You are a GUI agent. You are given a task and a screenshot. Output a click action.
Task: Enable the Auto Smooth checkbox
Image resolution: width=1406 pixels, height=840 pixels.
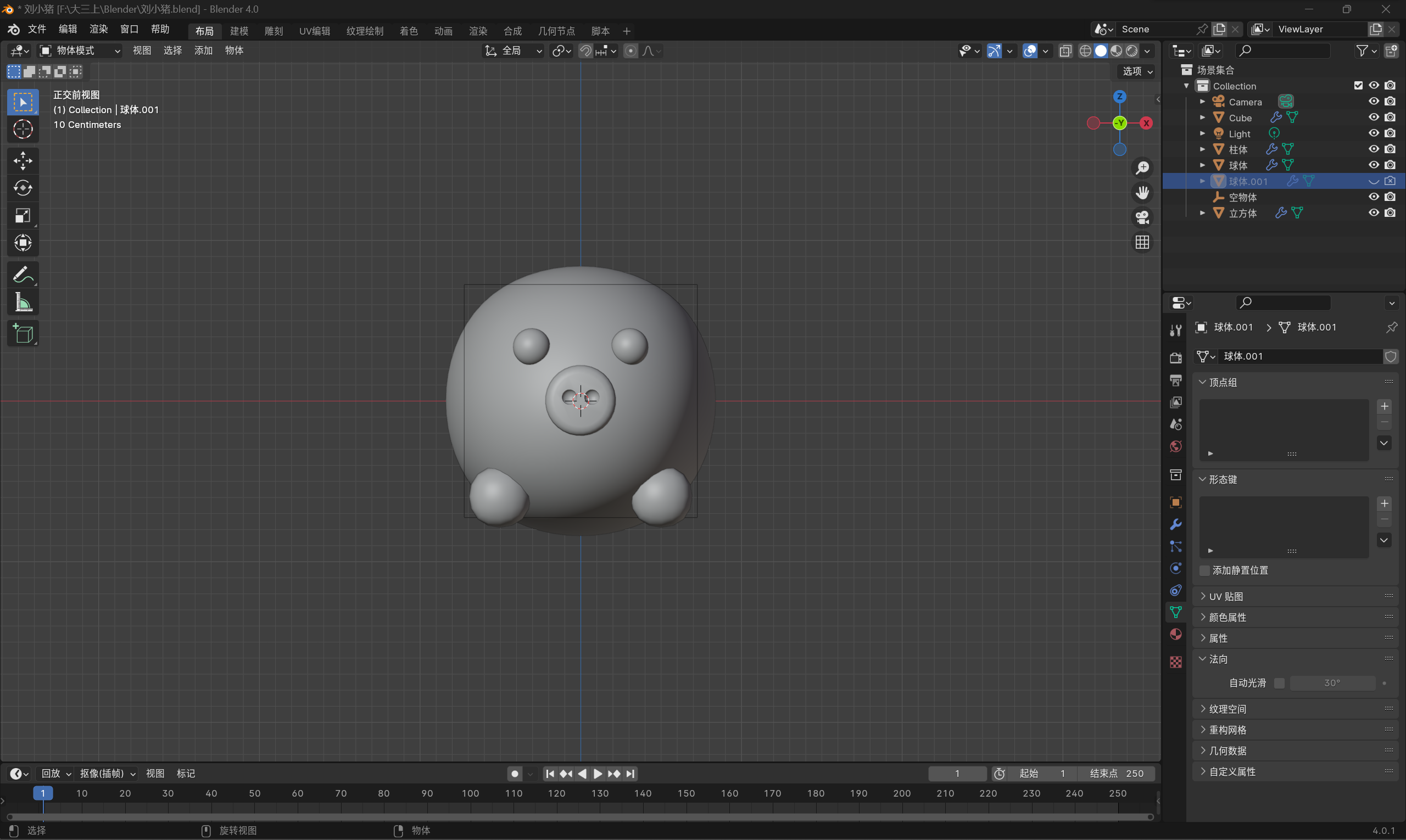point(1279,683)
